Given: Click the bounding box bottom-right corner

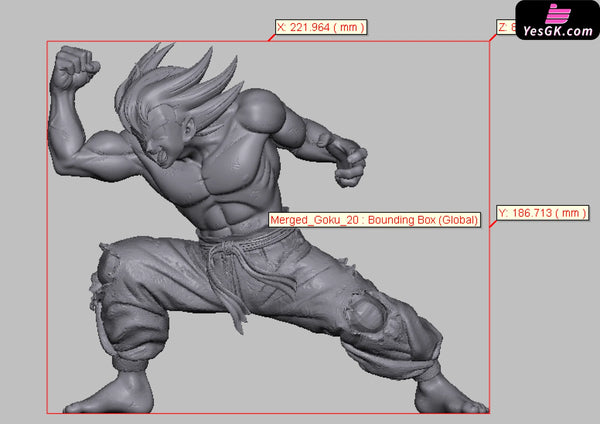Looking at the screenshot, I should (488, 412).
